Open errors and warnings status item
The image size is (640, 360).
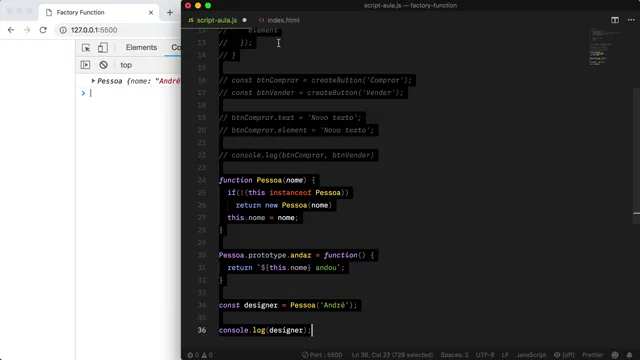click(x=200, y=355)
